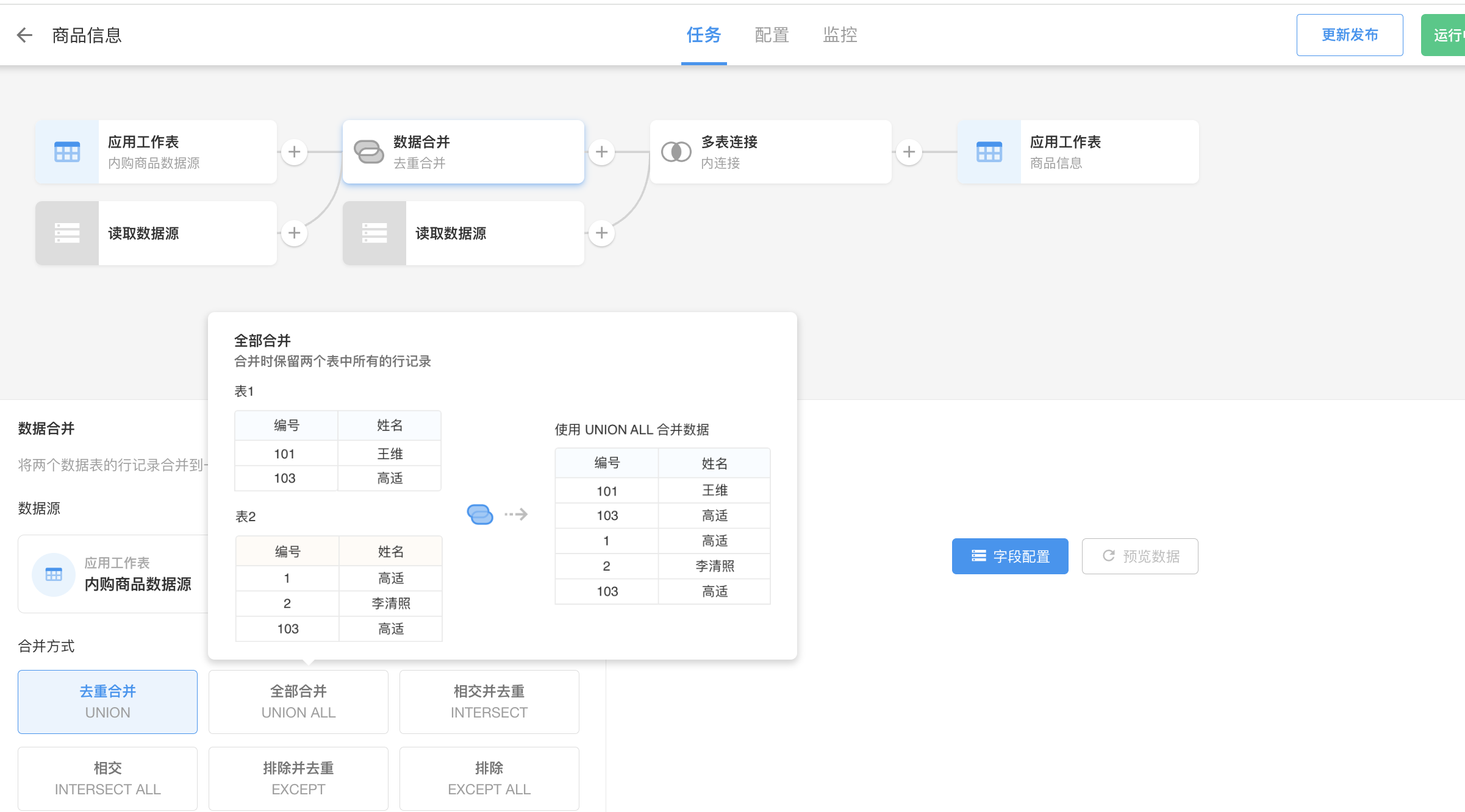Switch to the 配置 tab
Screen dimensions: 1465x812
click(x=772, y=35)
